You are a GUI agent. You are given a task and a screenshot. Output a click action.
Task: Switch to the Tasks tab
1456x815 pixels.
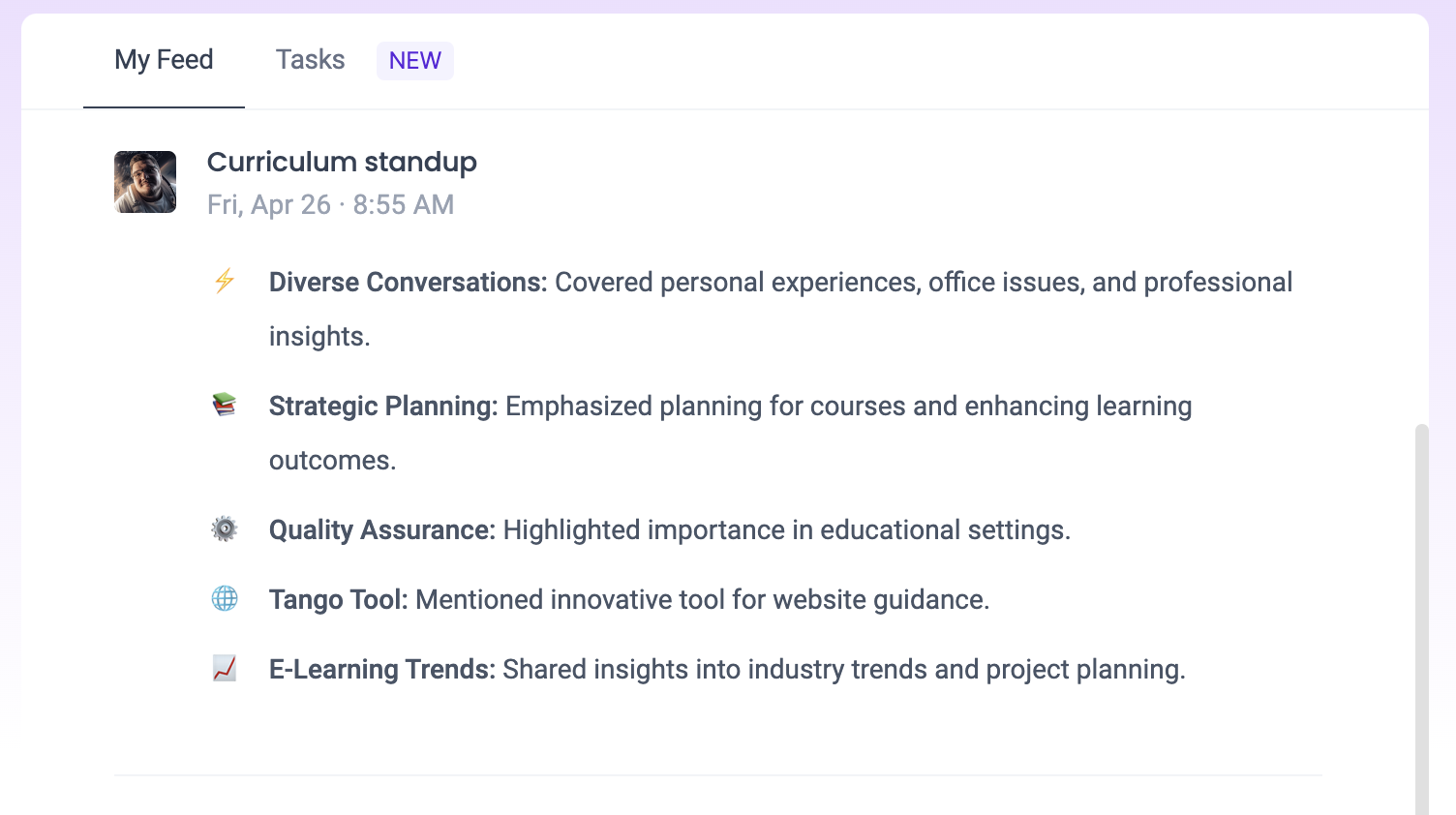coord(310,60)
